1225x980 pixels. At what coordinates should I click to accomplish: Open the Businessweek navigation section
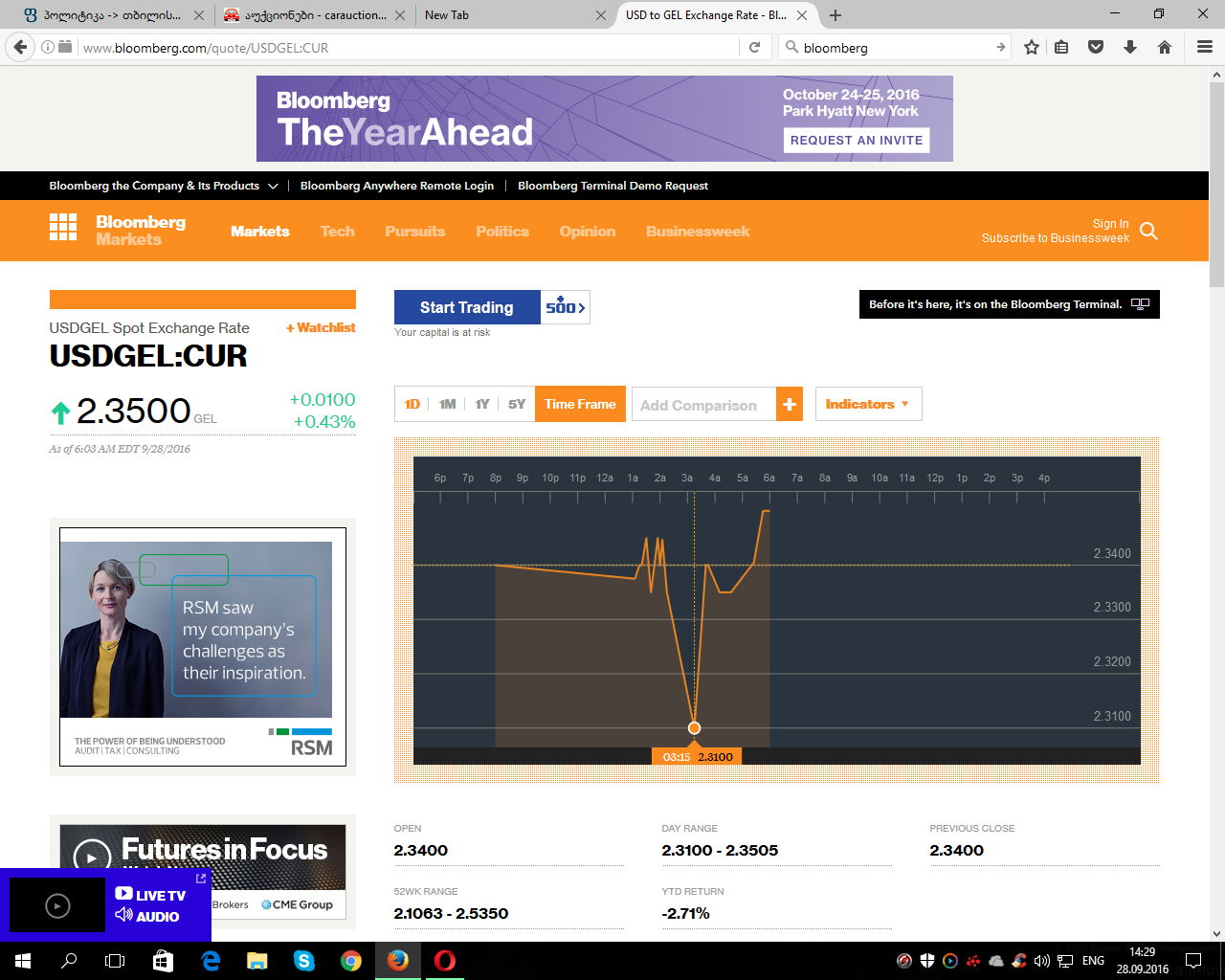tap(698, 232)
